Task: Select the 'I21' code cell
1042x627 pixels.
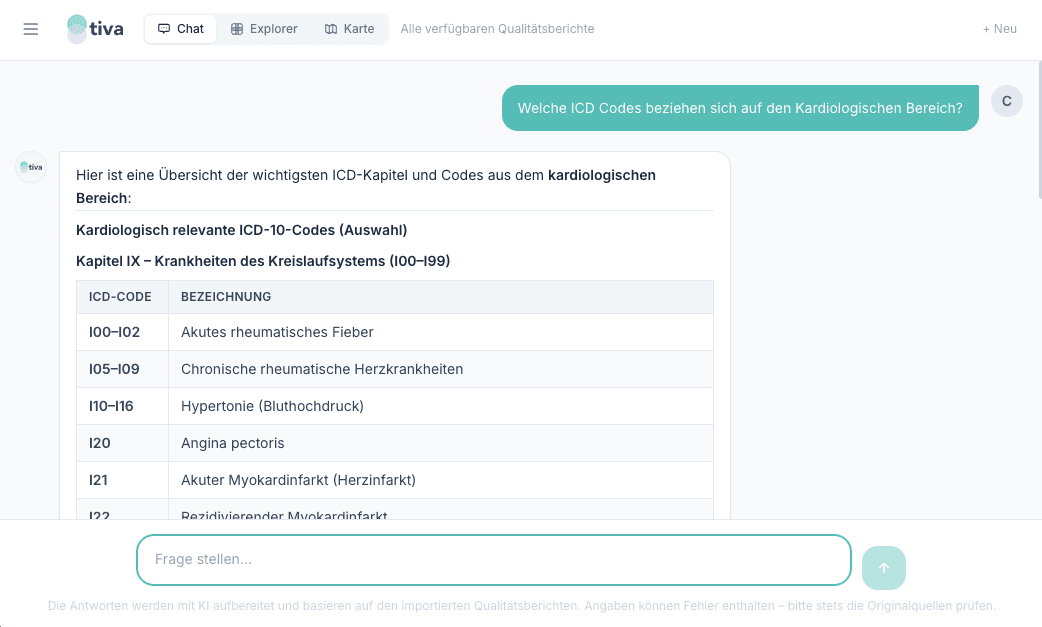Action: [122, 480]
